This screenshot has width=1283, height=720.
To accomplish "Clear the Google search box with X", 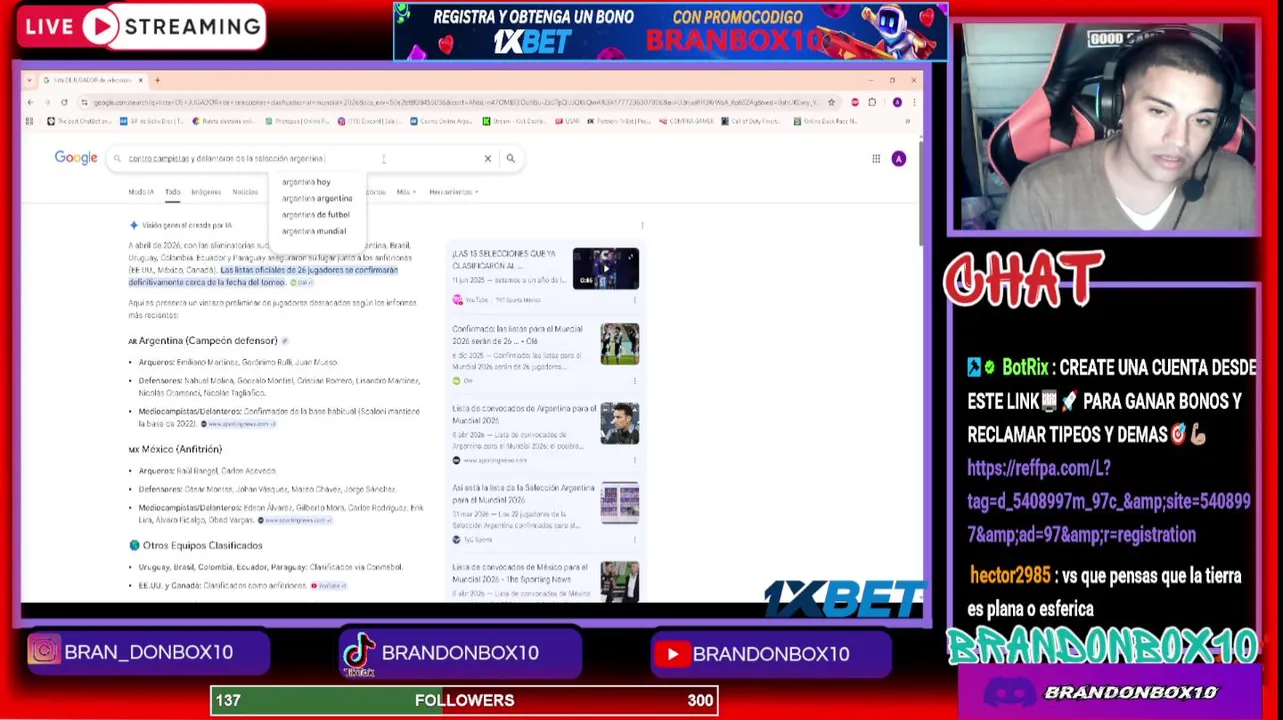I will coord(488,158).
